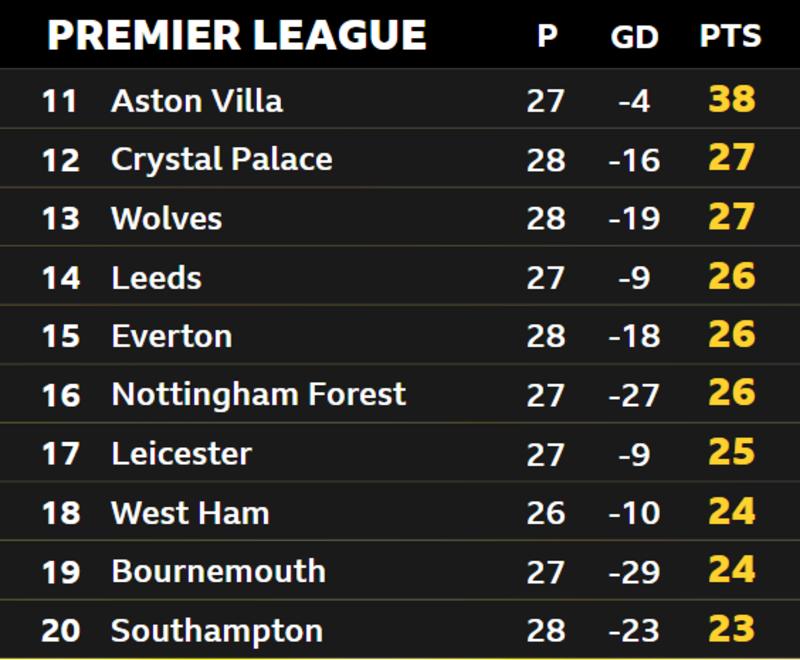Click Southampton's 23 points value
Viewport: 800px width, 660px height.
tap(732, 629)
